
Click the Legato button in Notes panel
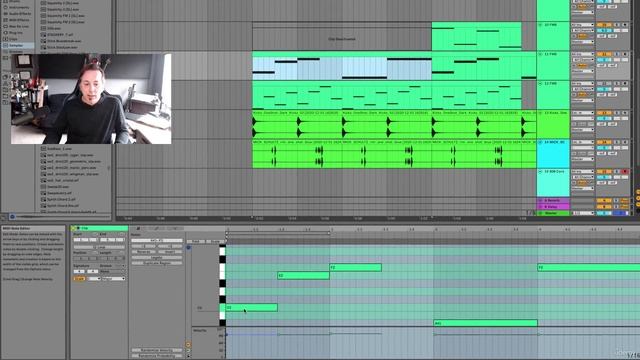click(x=157, y=258)
